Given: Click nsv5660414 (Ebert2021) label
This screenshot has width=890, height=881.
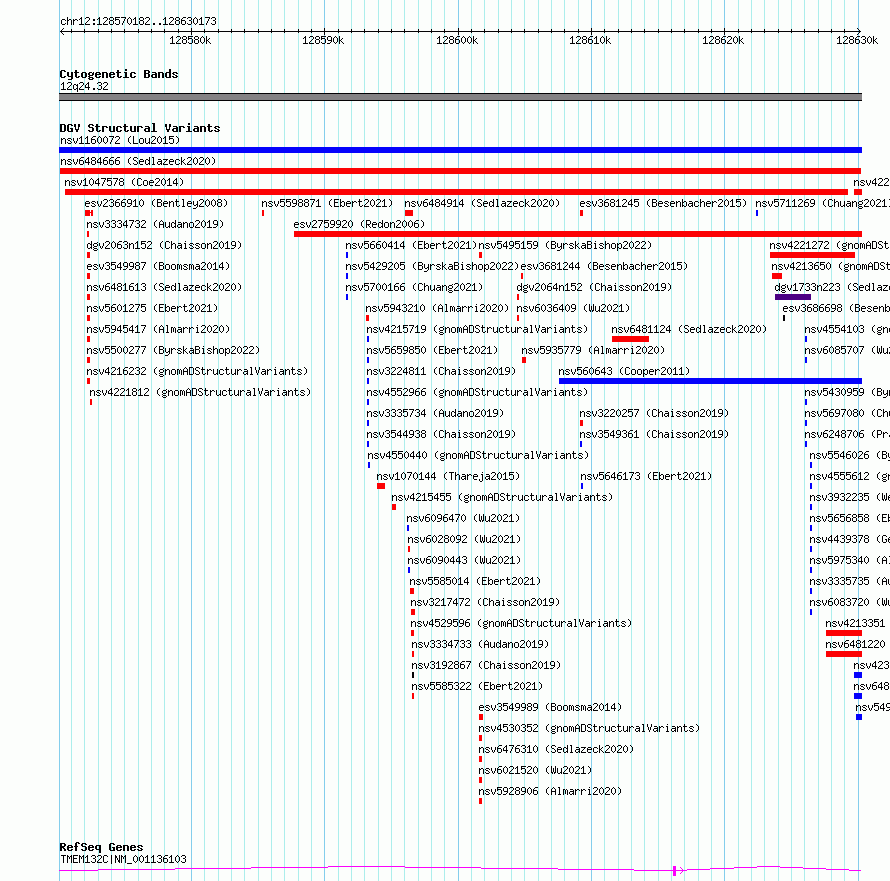Looking at the screenshot, I should (x=411, y=245).
